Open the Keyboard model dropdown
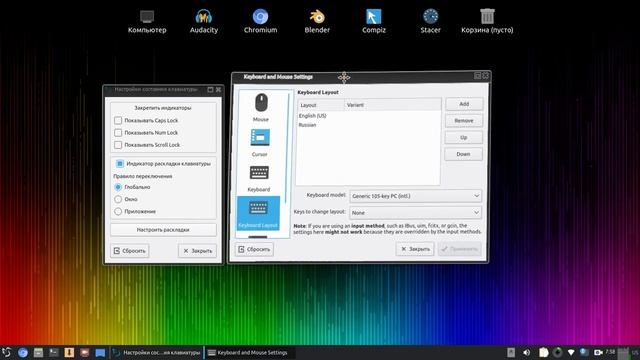Viewport: 640px width, 360px height. (416, 196)
